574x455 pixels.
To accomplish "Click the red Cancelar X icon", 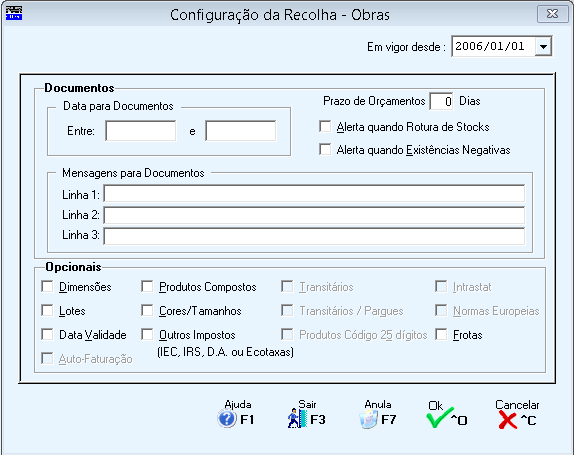I will [x=507, y=419].
